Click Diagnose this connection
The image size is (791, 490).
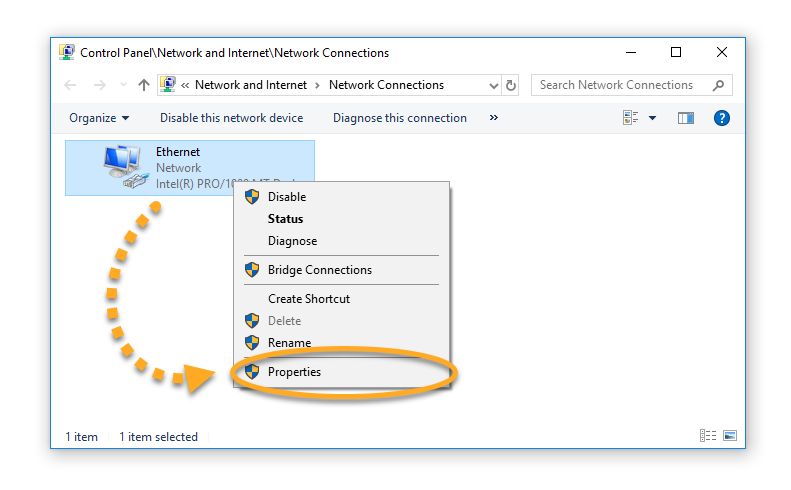click(400, 118)
